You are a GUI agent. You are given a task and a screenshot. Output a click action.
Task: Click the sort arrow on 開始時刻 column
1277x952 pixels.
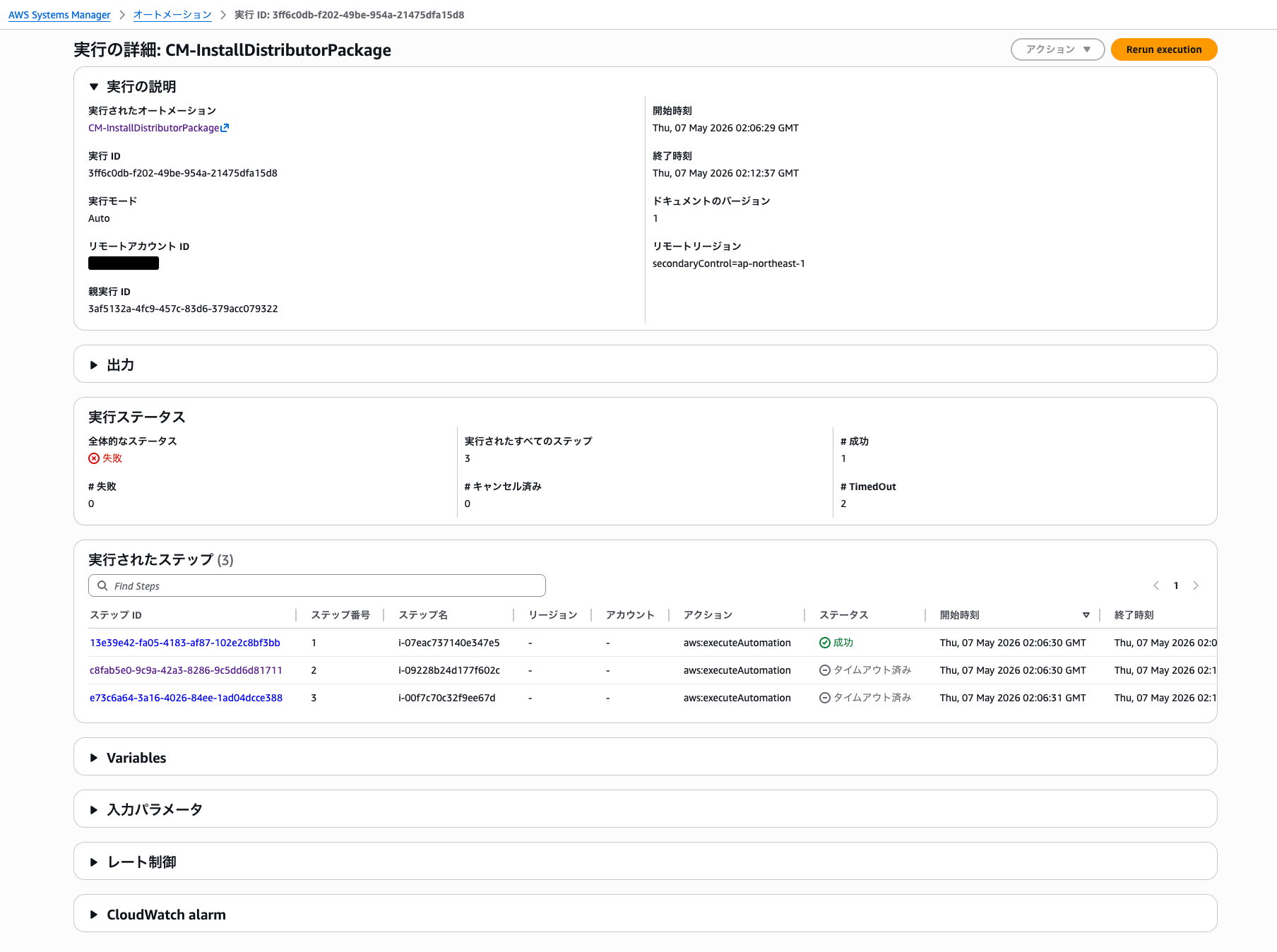[x=1086, y=615]
